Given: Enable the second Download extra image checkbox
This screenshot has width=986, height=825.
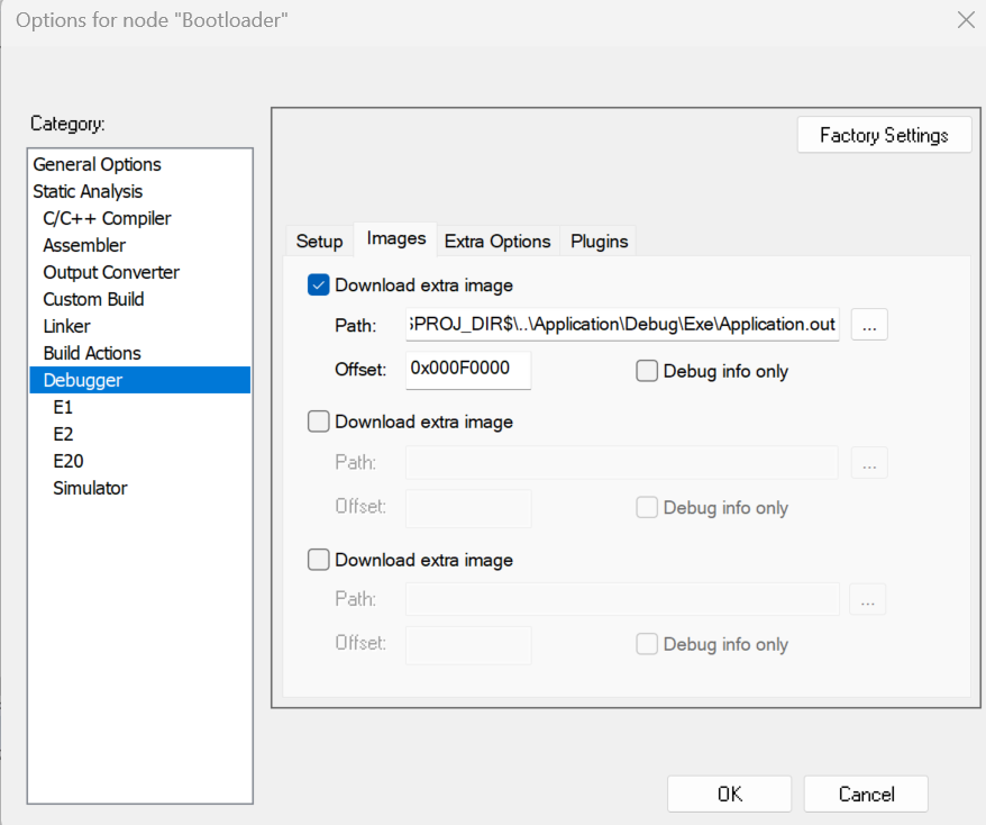Looking at the screenshot, I should [x=318, y=422].
